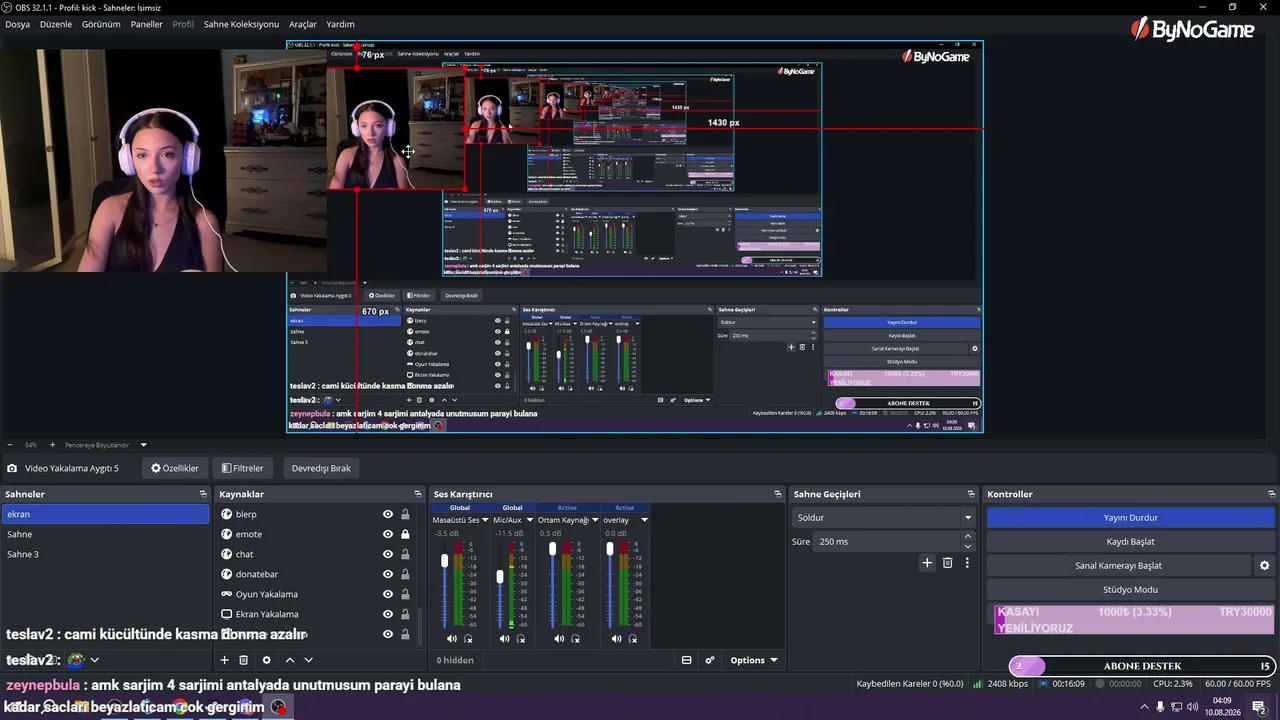Hide the Ekran Yakalama source
Viewport: 1280px width, 720px height.
pyautogui.click(x=388, y=614)
